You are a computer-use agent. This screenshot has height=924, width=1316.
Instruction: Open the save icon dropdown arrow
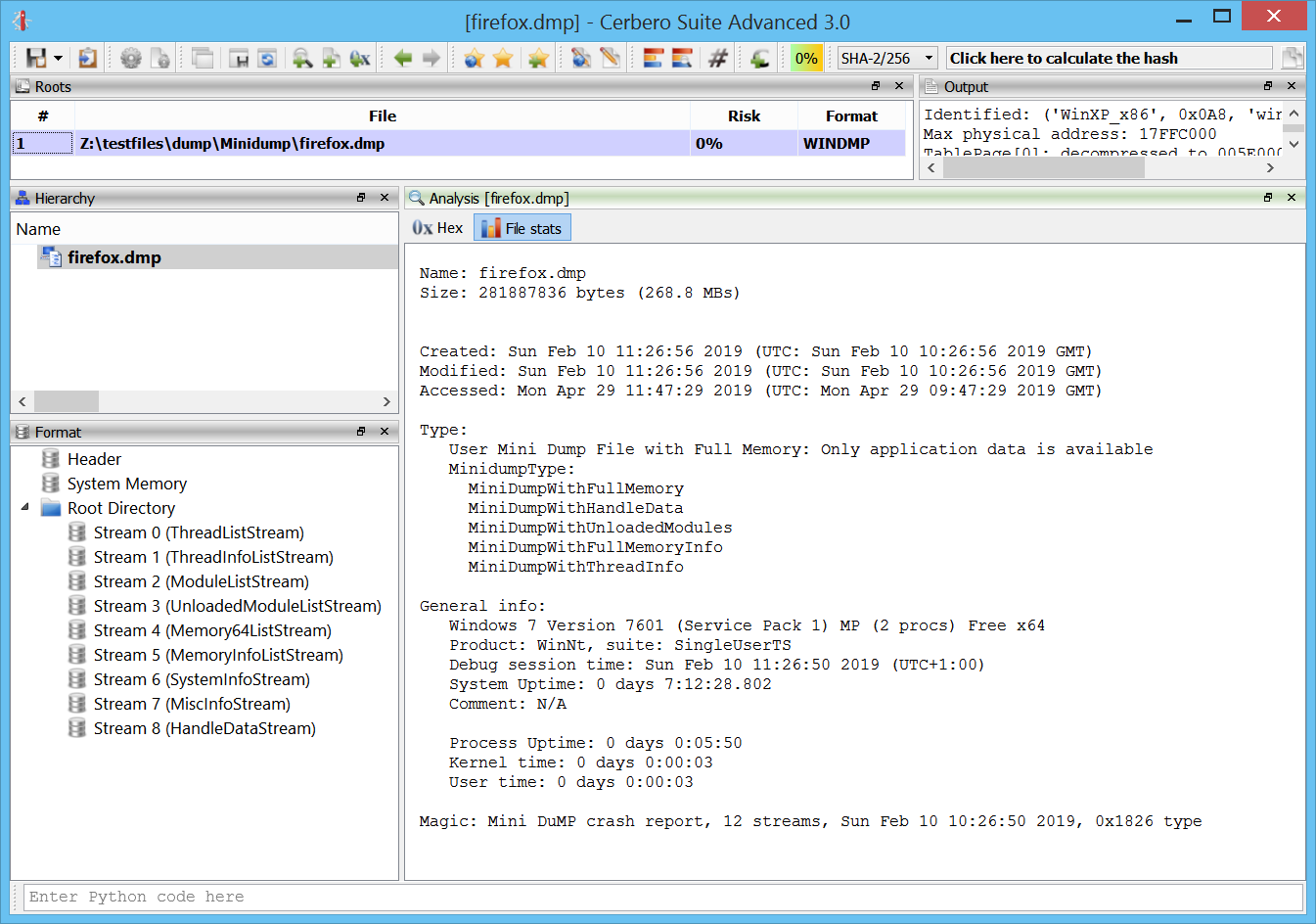(x=58, y=59)
